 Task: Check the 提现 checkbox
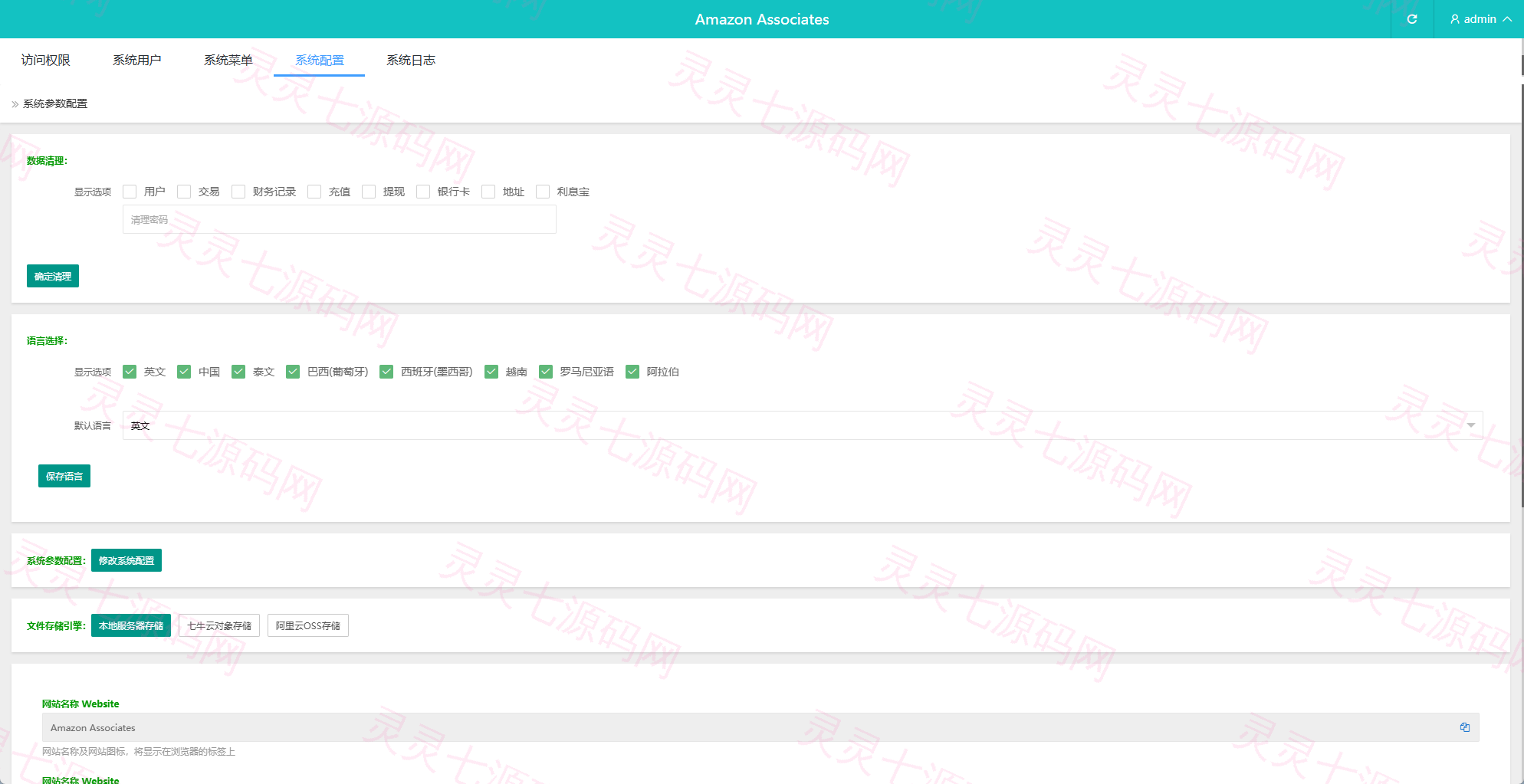[x=369, y=192]
